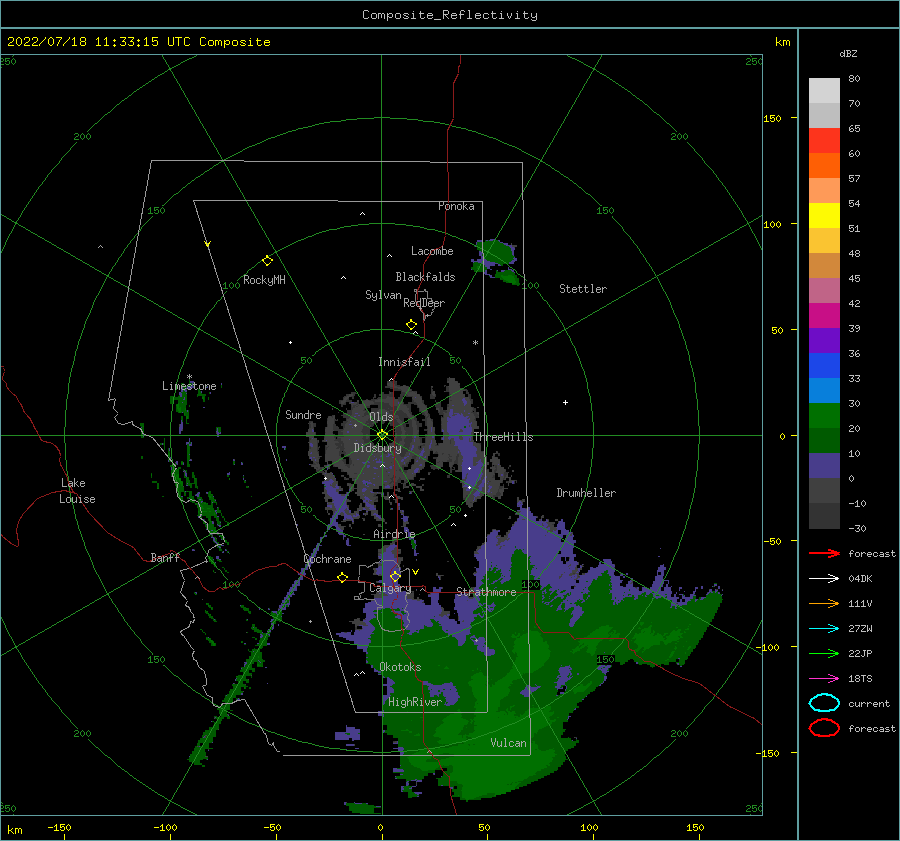
Task: Click the Lacombe town label
Action: point(432,251)
